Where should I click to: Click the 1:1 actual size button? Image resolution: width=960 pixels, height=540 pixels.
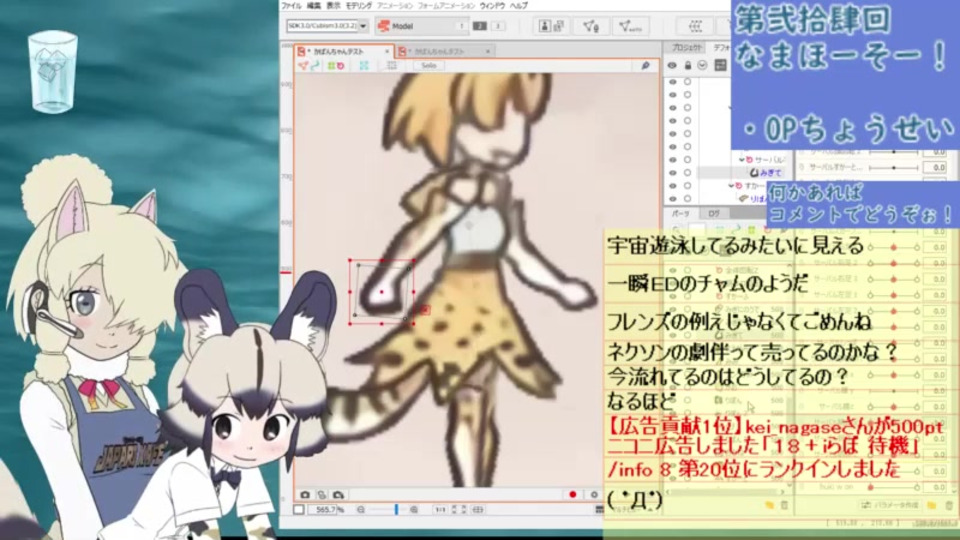click(439, 509)
